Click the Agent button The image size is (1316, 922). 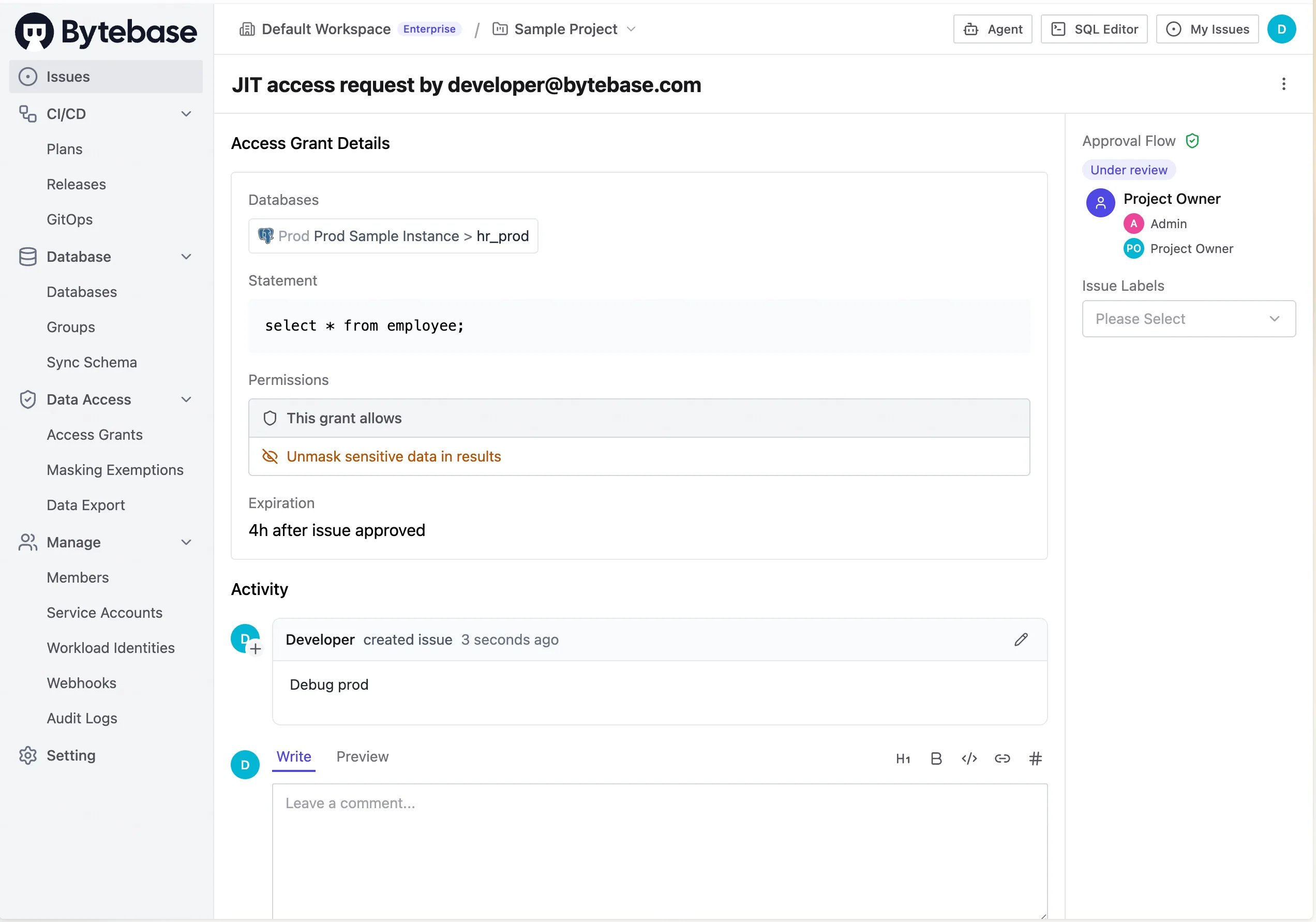[x=992, y=29]
